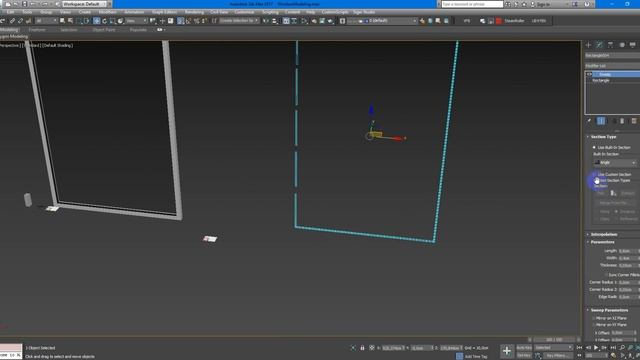Click the Mirror tool icon

[x=266, y=21]
